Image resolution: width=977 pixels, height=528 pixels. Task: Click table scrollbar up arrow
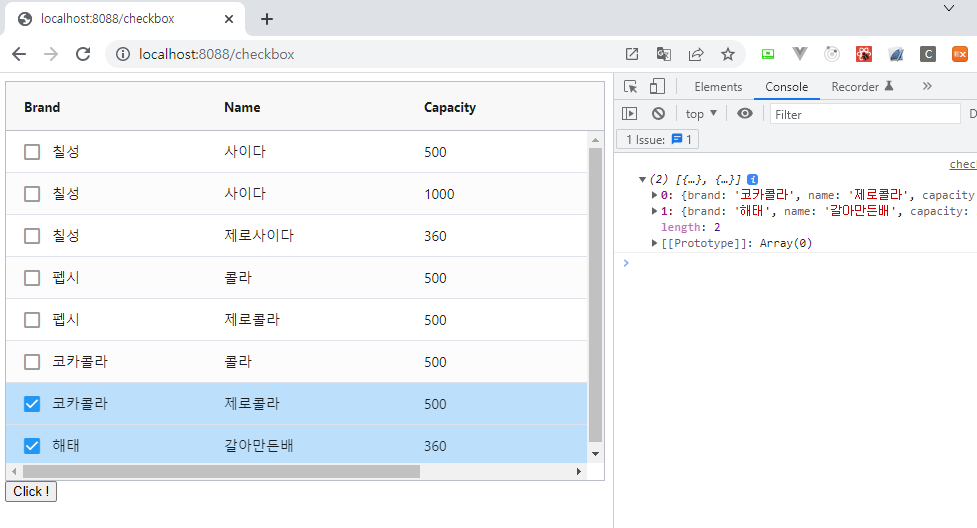(x=595, y=140)
